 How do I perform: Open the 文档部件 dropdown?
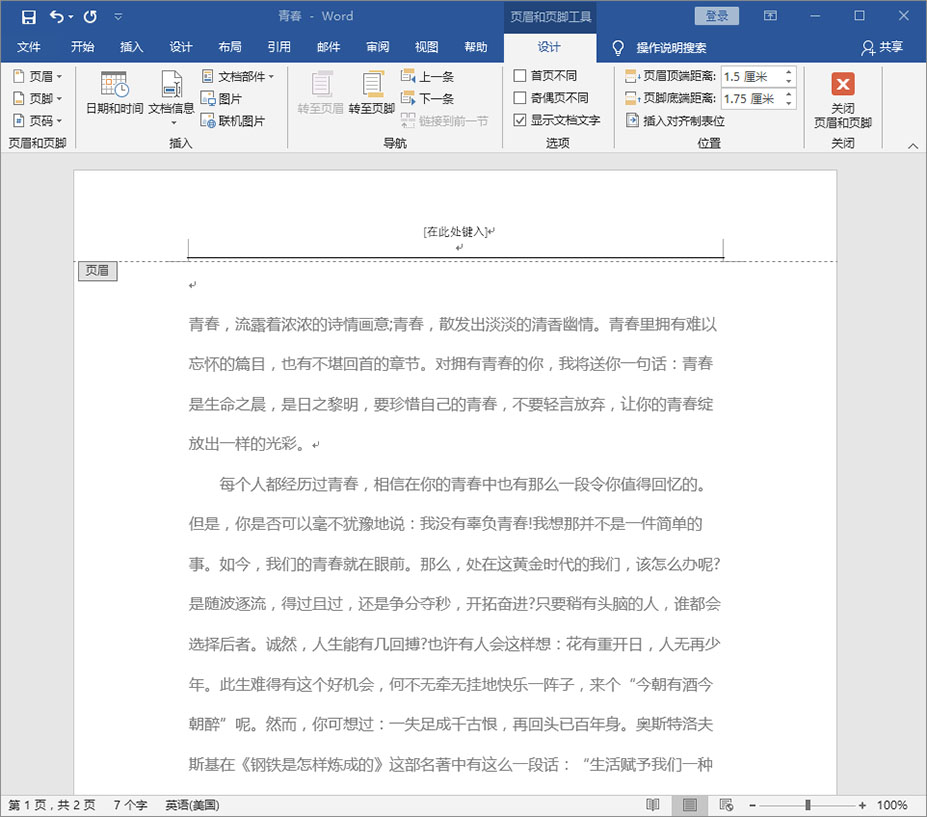pyautogui.click(x=238, y=76)
